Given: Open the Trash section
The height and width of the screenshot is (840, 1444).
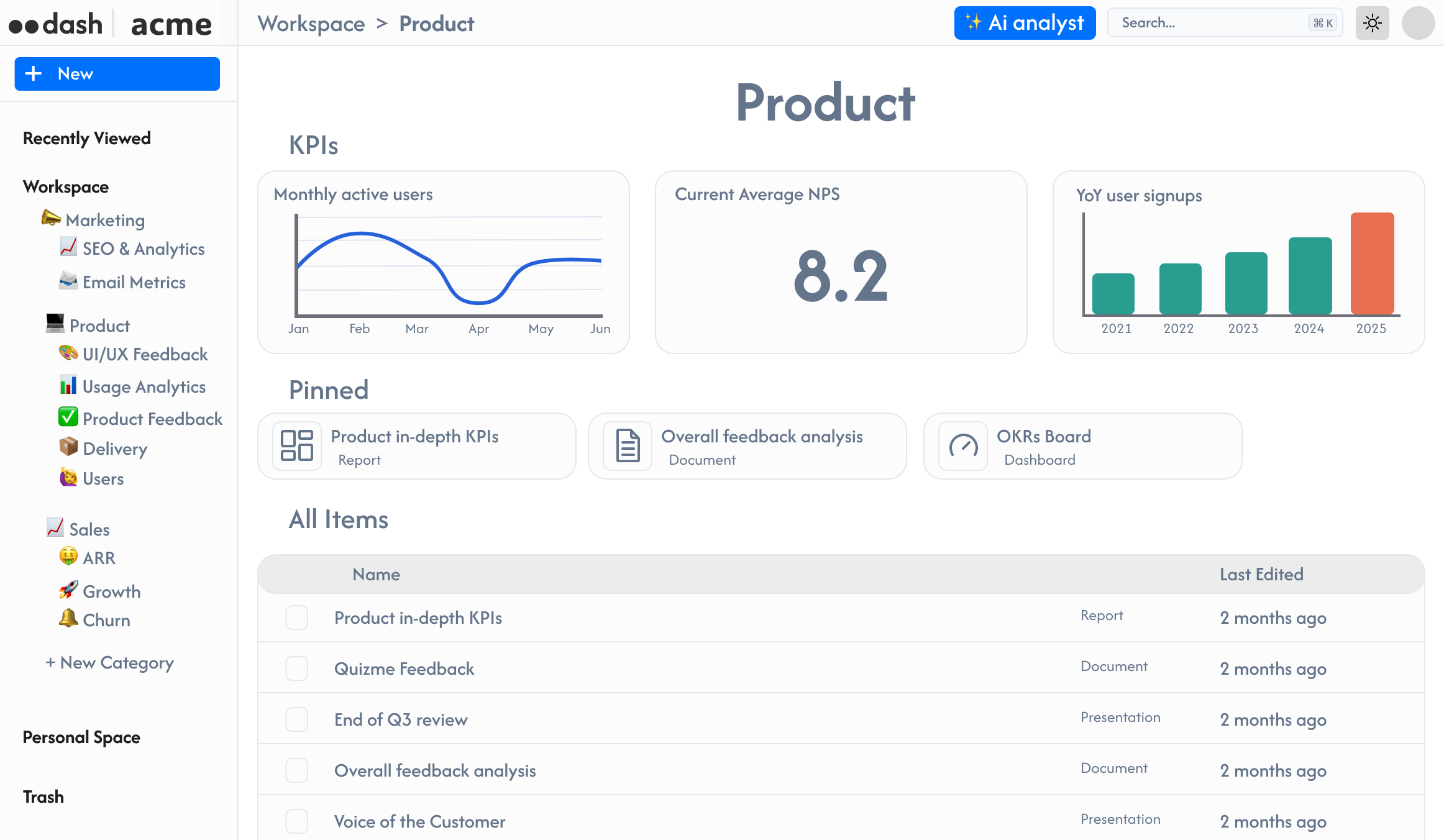Looking at the screenshot, I should point(43,797).
